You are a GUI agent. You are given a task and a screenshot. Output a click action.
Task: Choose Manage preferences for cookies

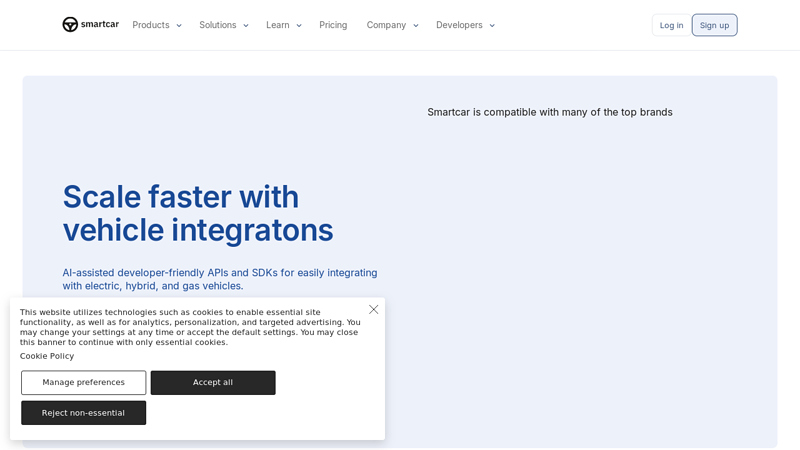(84, 383)
